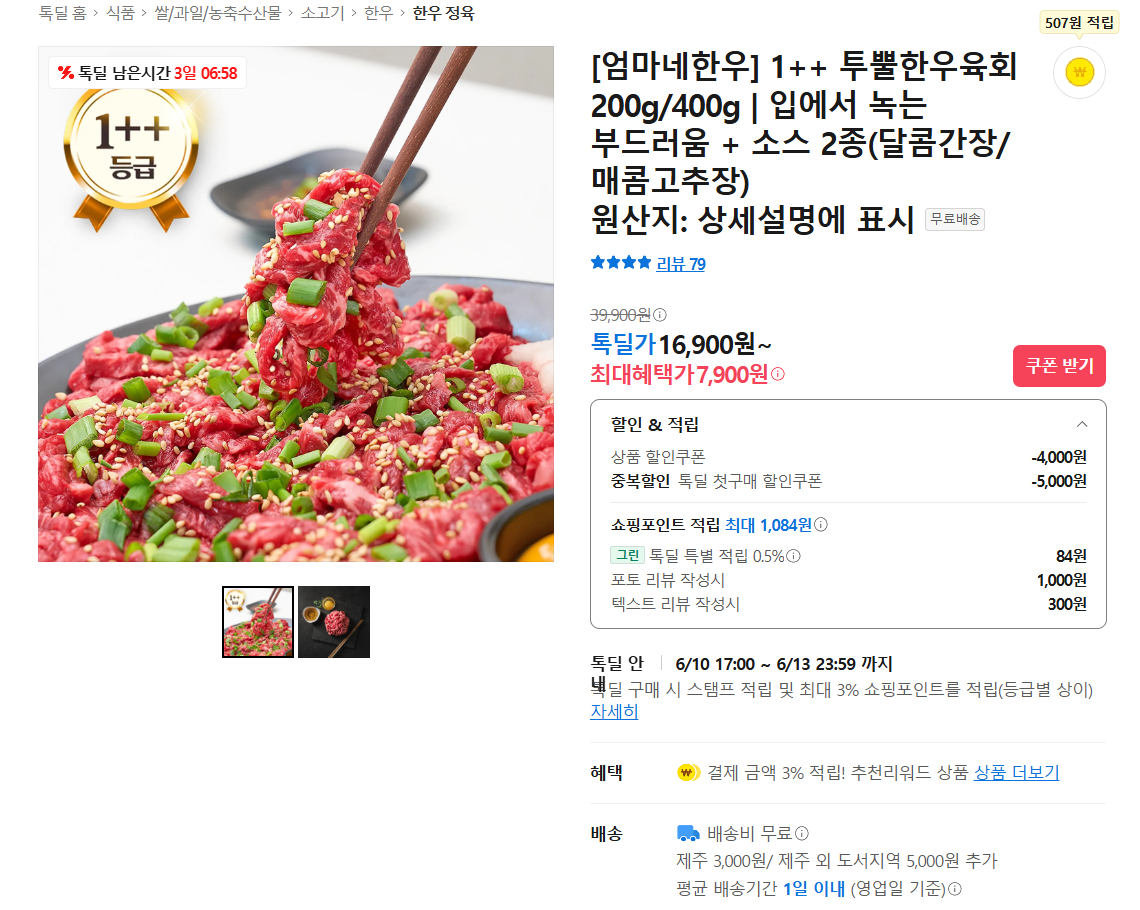Screen dimensions: 1140x910
Task: Click info icon after 평균 배송기간 영업일 기준
Action: tap(955, 888)
